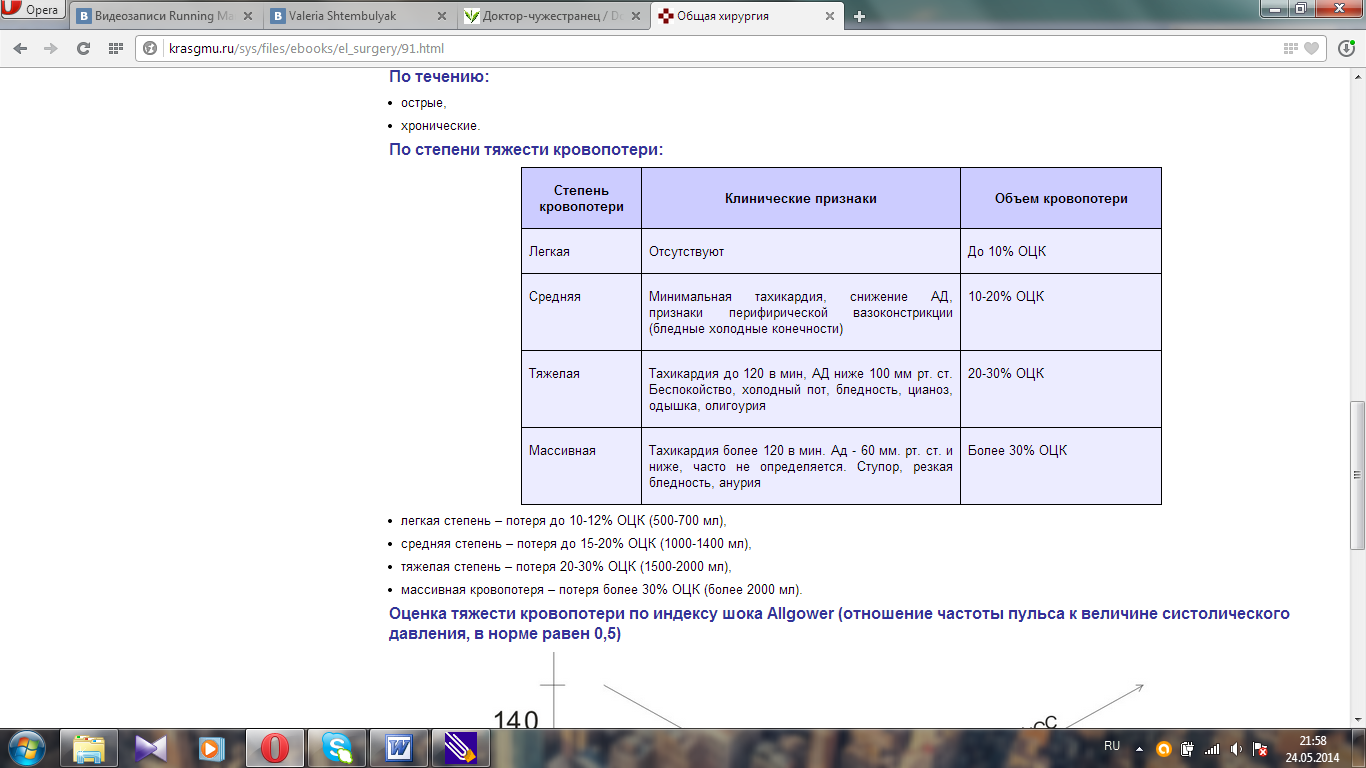
Task: Show hidden system tray icons
Action: [1139, 748]
